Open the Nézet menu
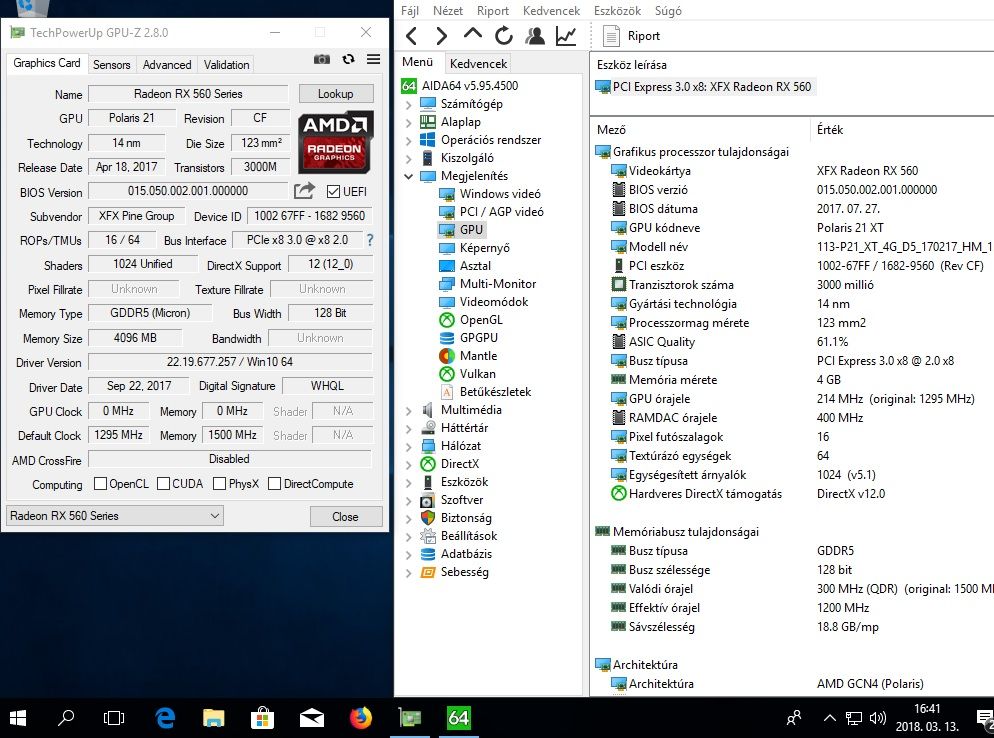 tap(448, 11)
